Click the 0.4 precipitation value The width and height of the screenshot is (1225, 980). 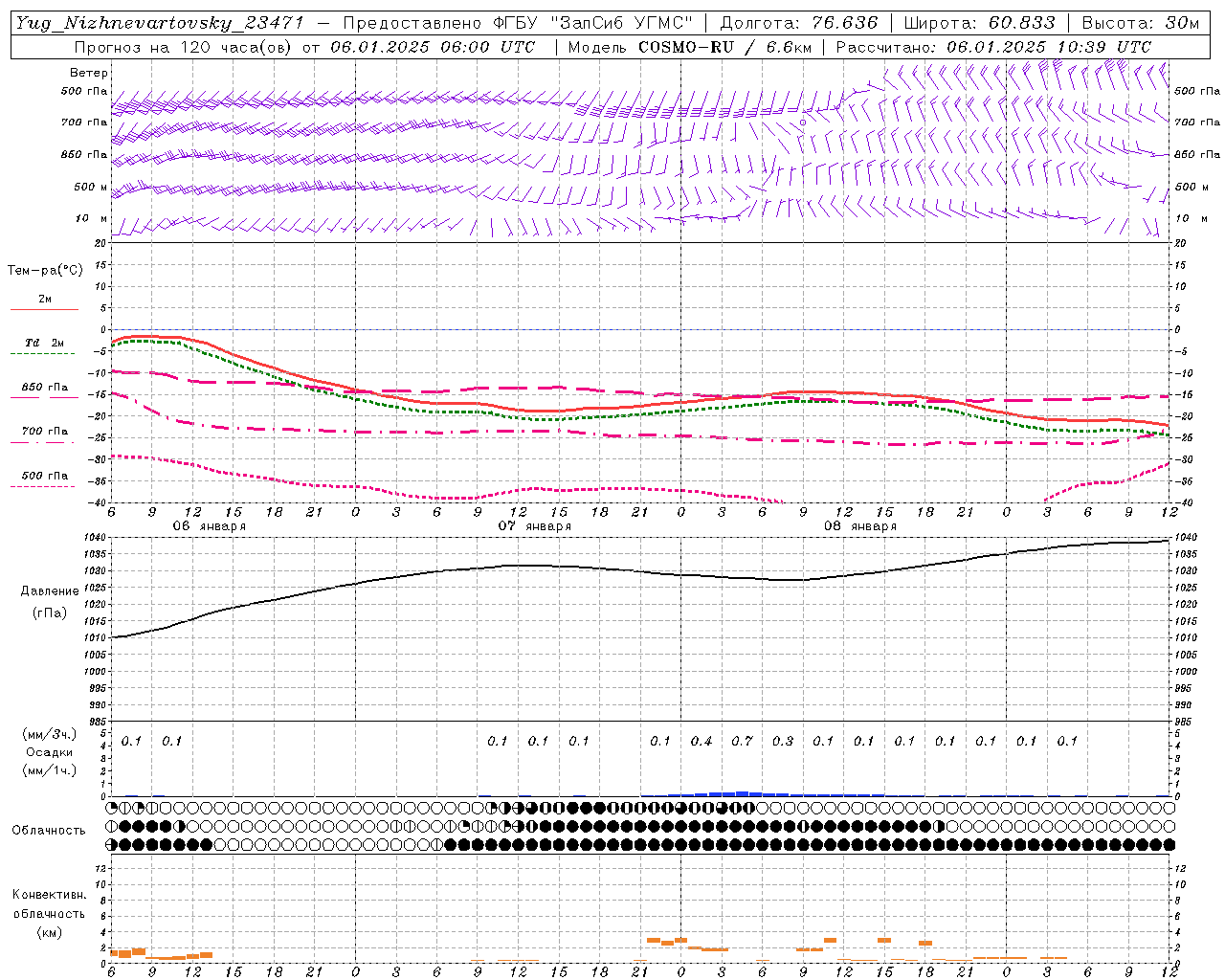[702, 741]
